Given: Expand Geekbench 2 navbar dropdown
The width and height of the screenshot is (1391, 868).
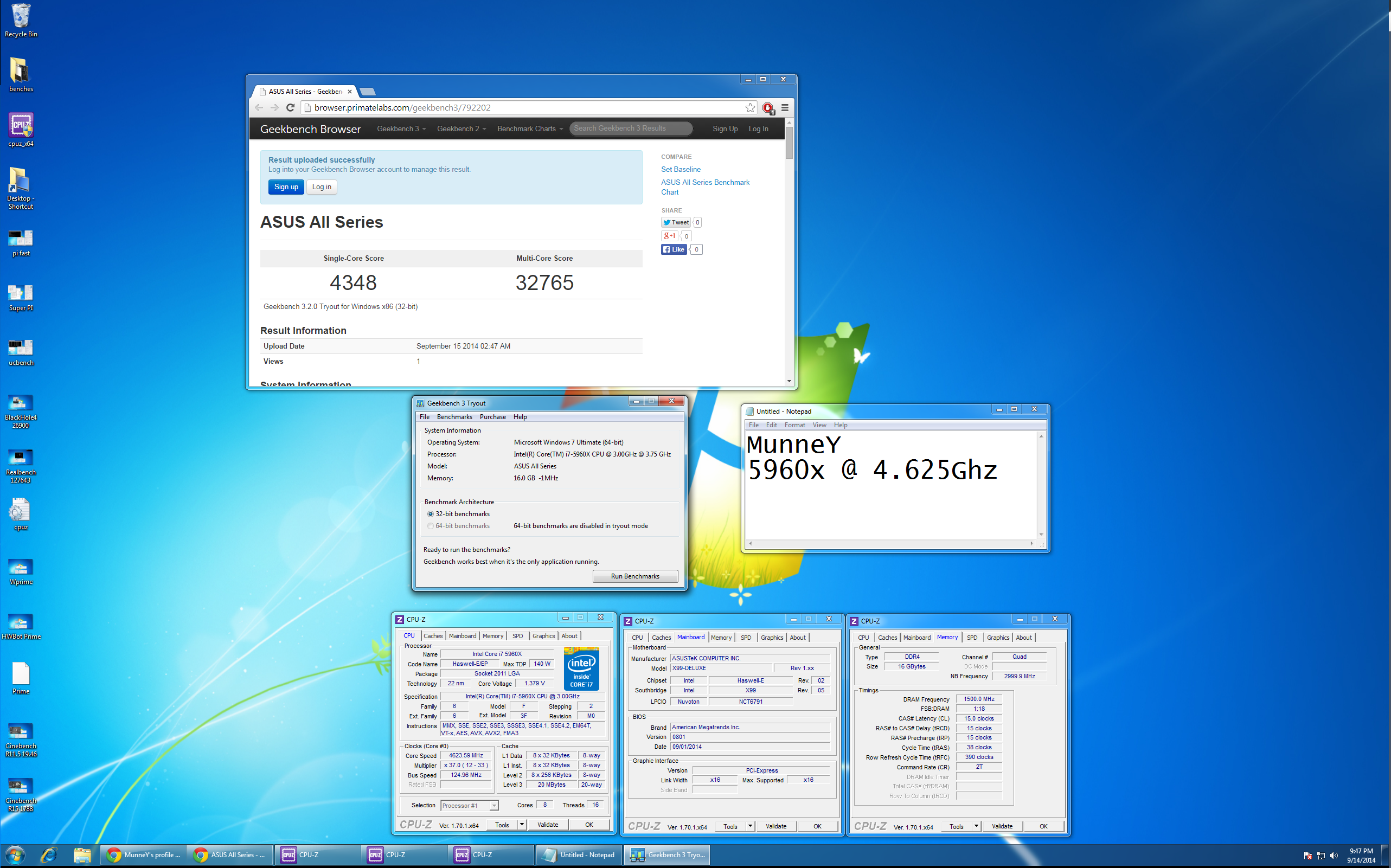Looking at the screenshot, I should (x=461, y=128).
